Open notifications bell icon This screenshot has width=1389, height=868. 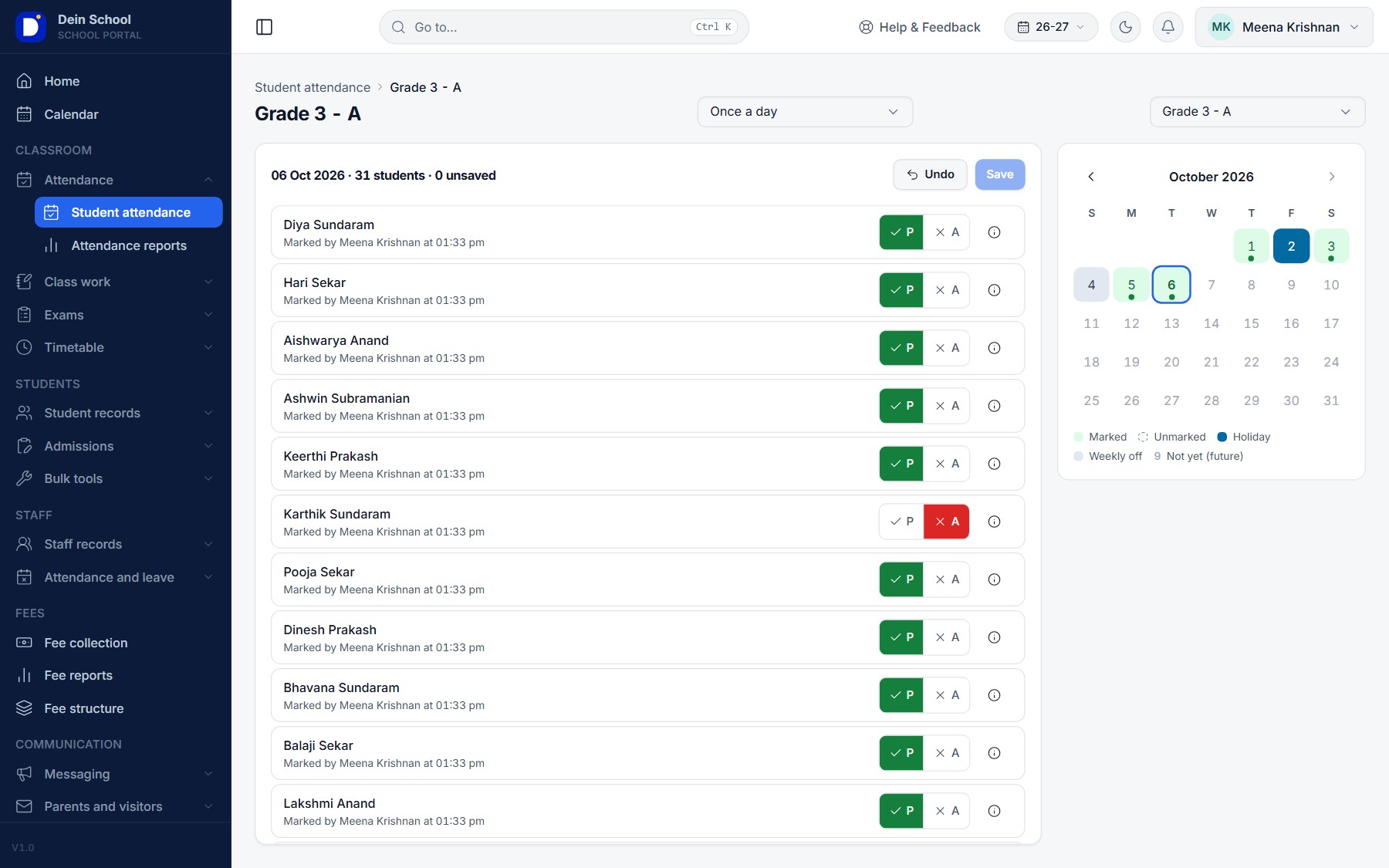(x=1168, y=27)
